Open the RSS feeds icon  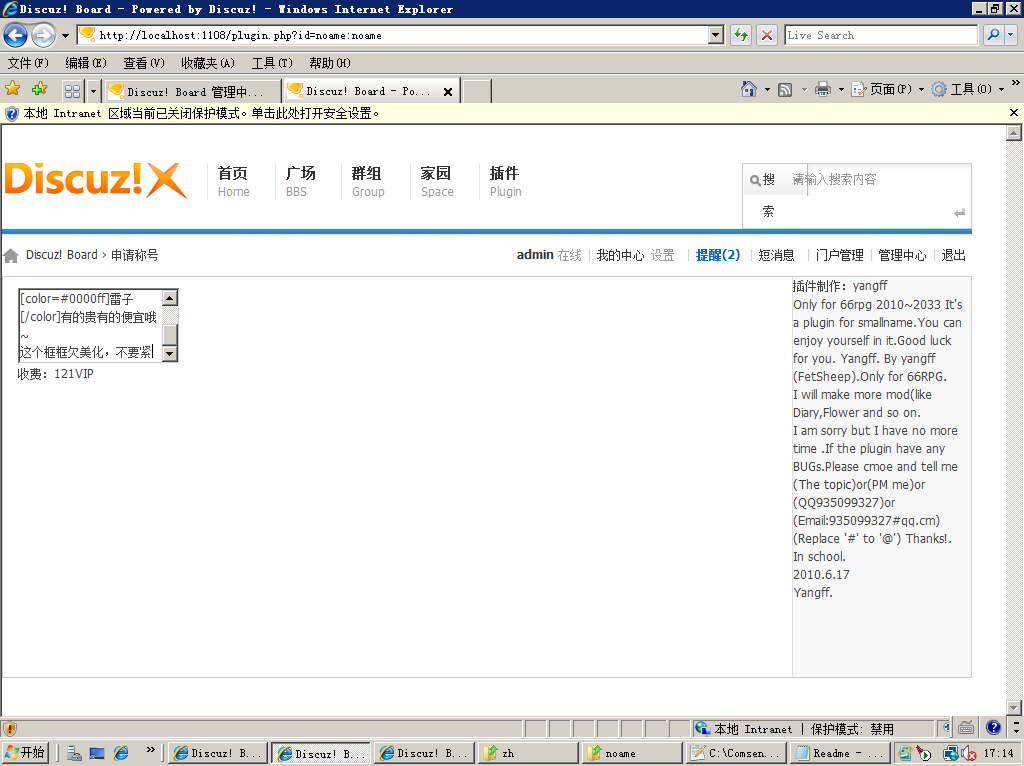tap(785, 89)
